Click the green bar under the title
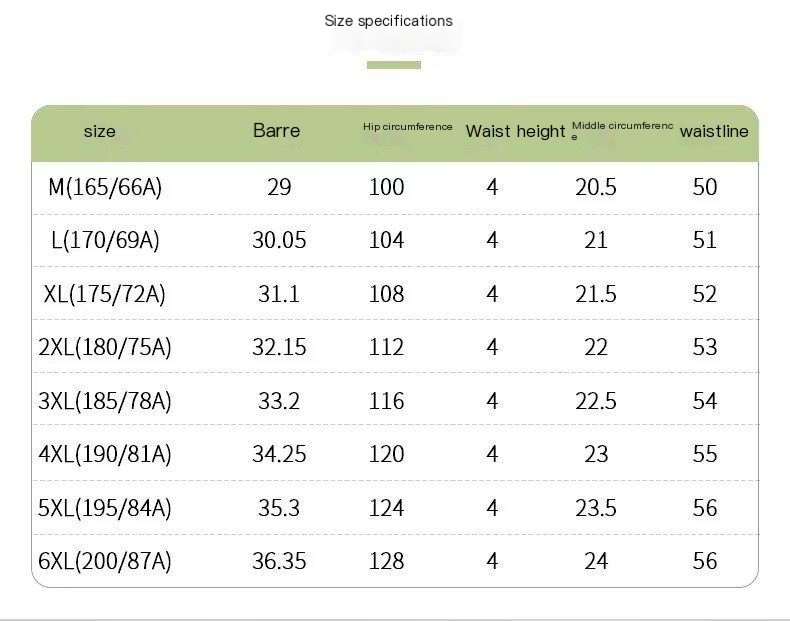This screenshot has width=790, height=621. click(x=393, y=65)
